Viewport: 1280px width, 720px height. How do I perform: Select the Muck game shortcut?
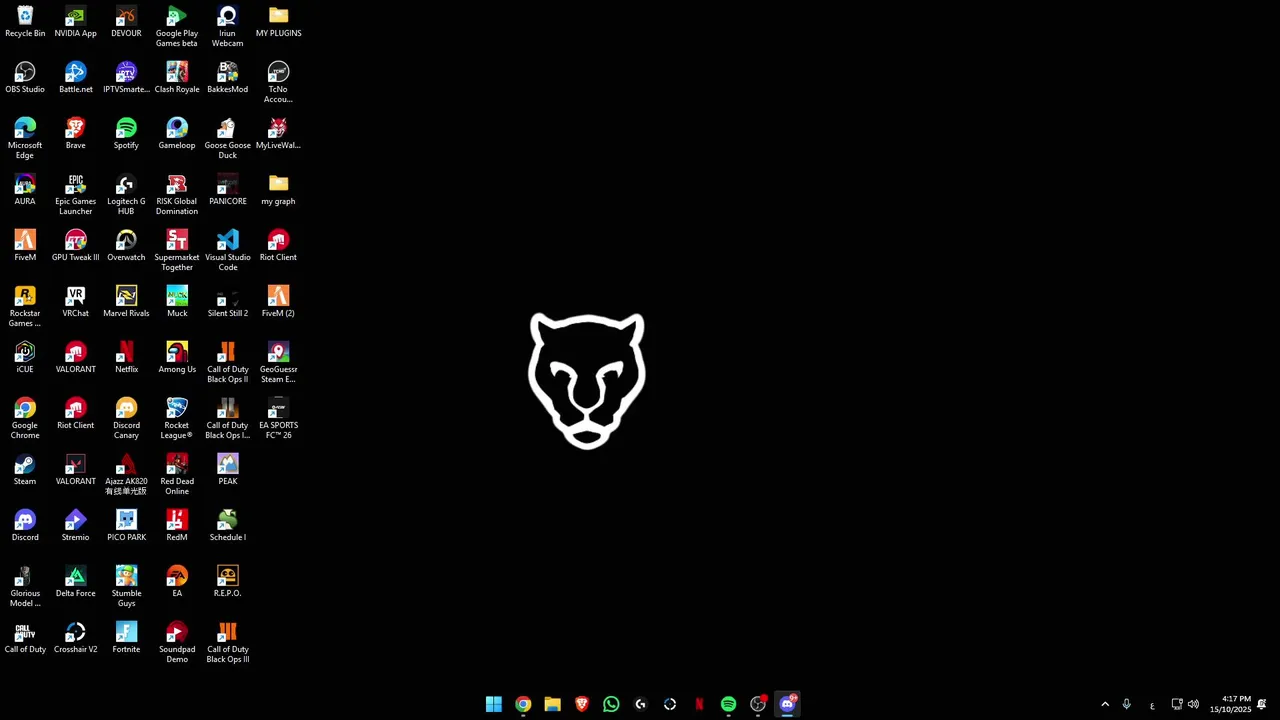(x=177, y=302)
